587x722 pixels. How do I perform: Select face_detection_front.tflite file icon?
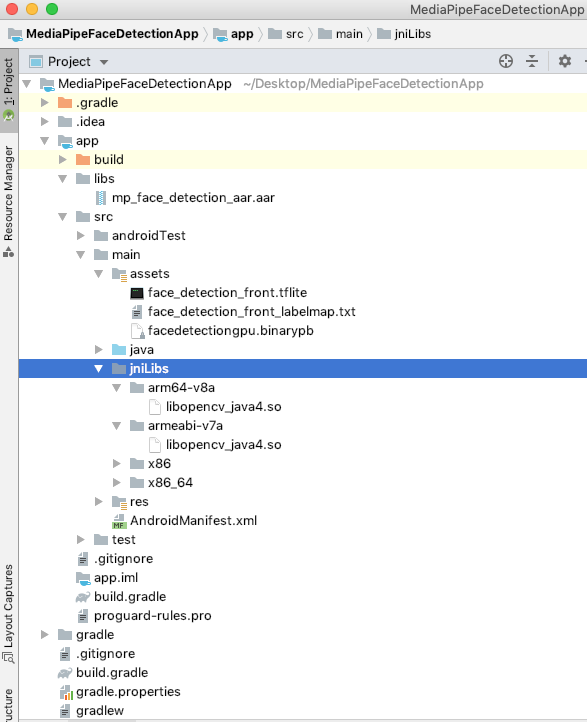(x=137, y=293)
